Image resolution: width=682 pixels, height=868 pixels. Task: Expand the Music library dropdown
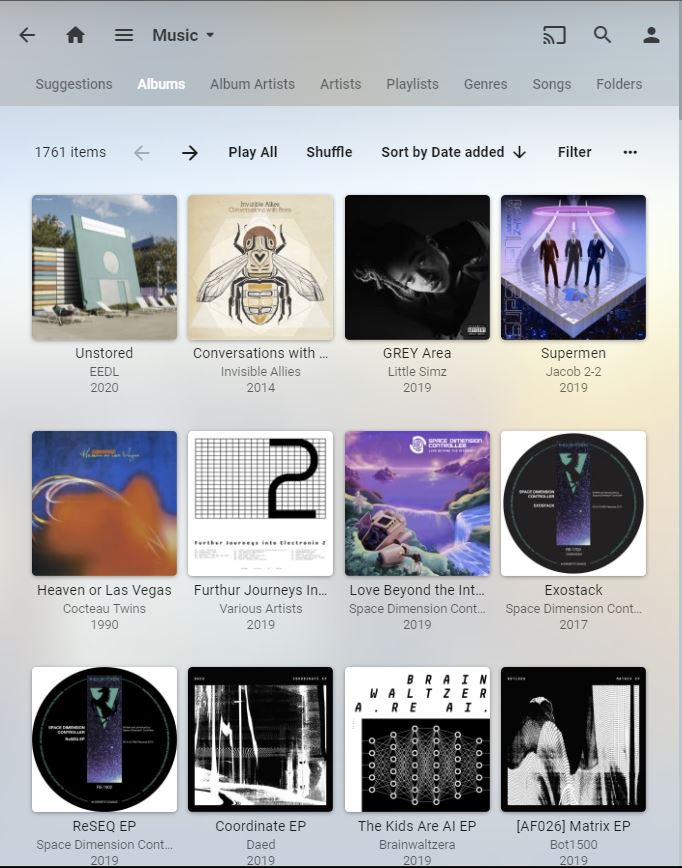point(183,35)
